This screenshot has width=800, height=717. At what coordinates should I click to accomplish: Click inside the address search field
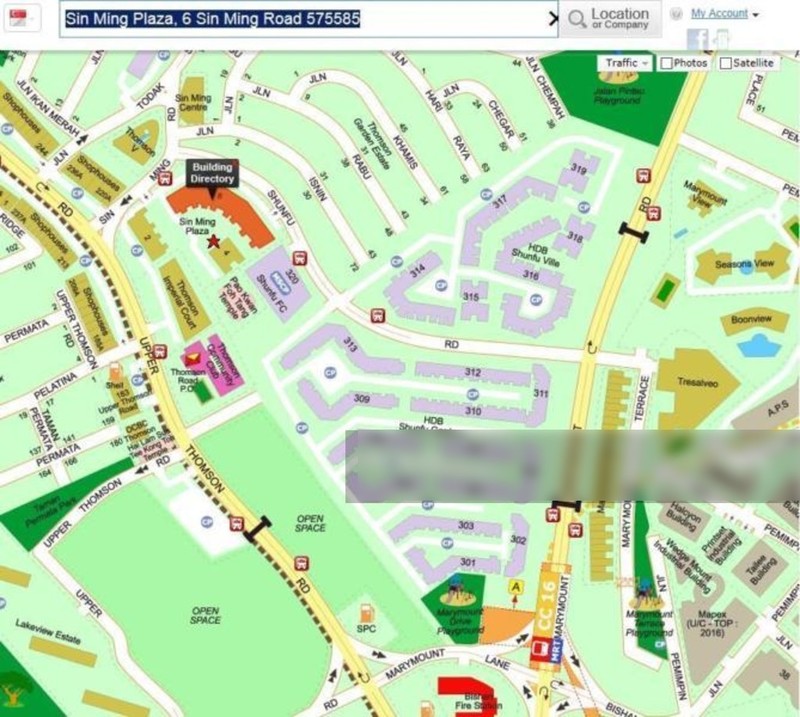(300, 19)
